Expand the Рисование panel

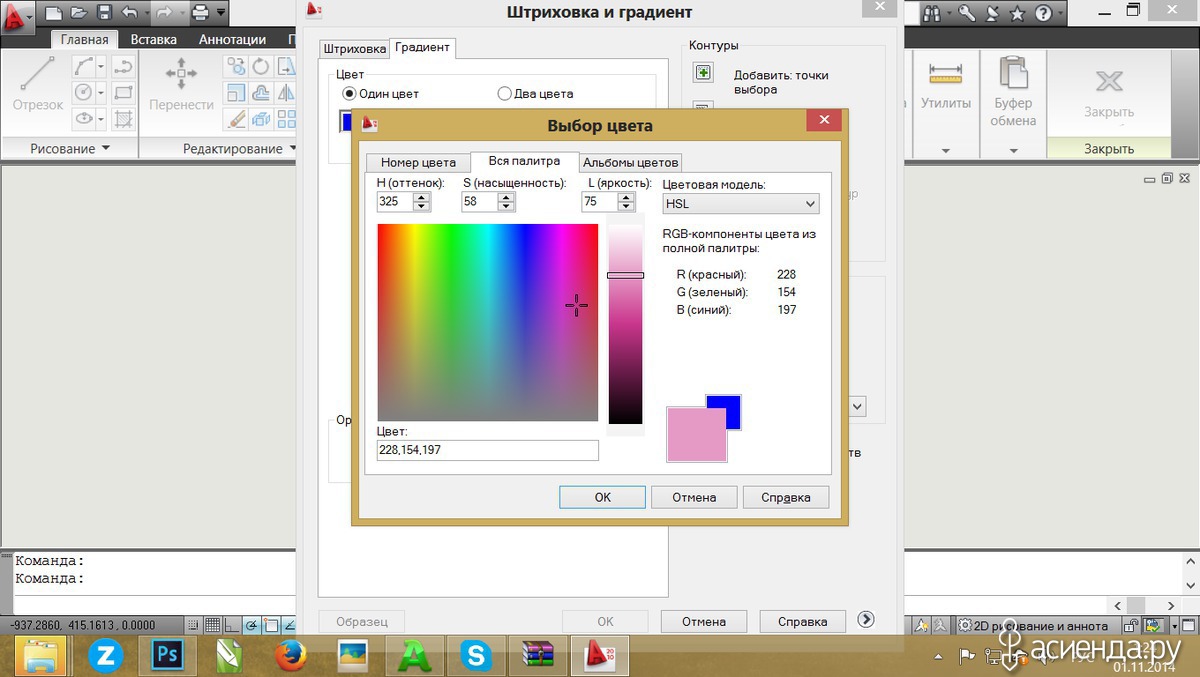click(x=68, y=149)
